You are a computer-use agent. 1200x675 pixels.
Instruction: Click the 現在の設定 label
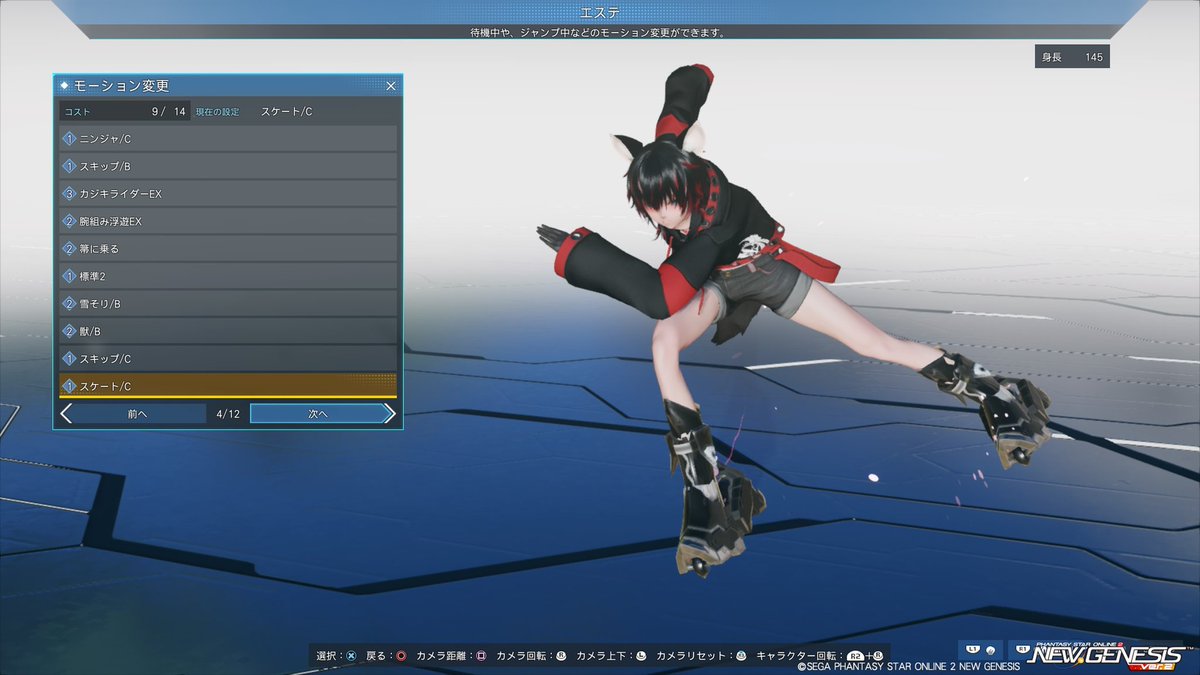(217, 112)
